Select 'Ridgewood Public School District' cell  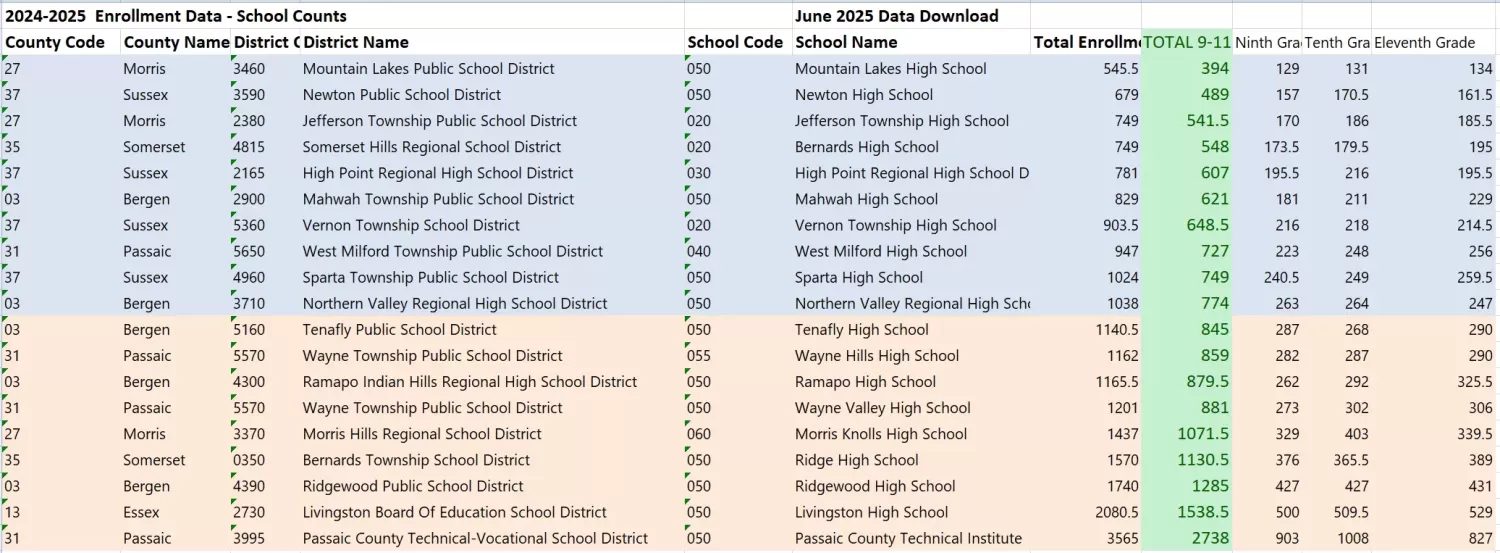491,486
